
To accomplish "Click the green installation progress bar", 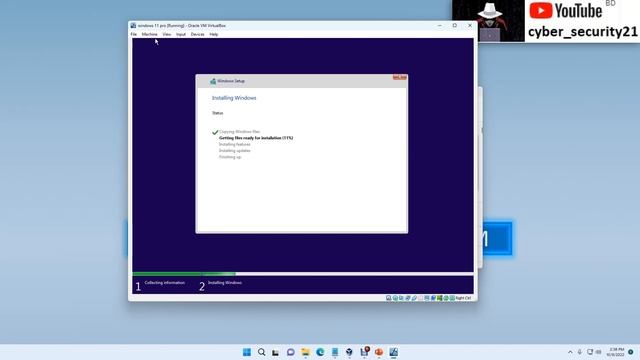I will point(184,274).
